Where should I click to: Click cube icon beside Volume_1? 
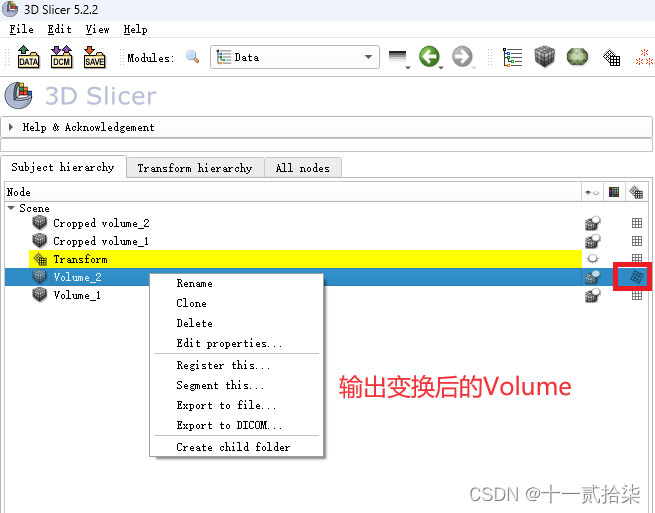tap(40, 295)
